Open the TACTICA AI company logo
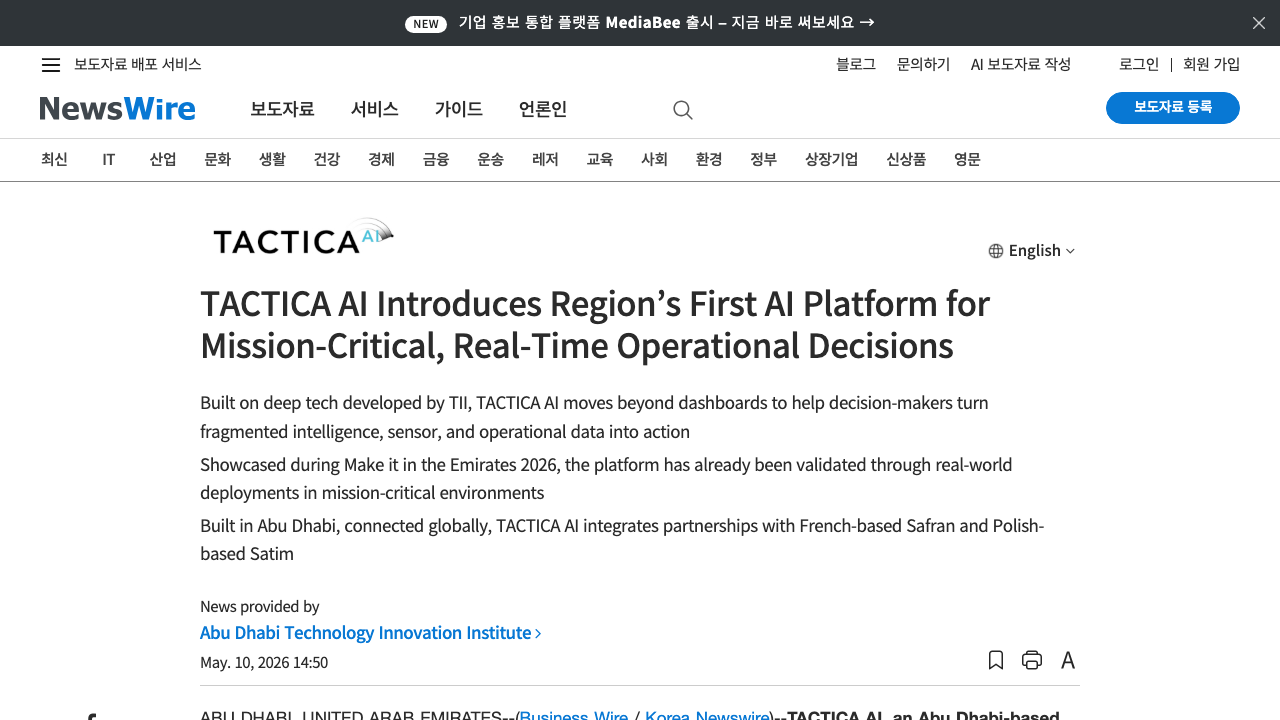The width and height of the screenshot is (1280, 720). click(x=304, y=237)
